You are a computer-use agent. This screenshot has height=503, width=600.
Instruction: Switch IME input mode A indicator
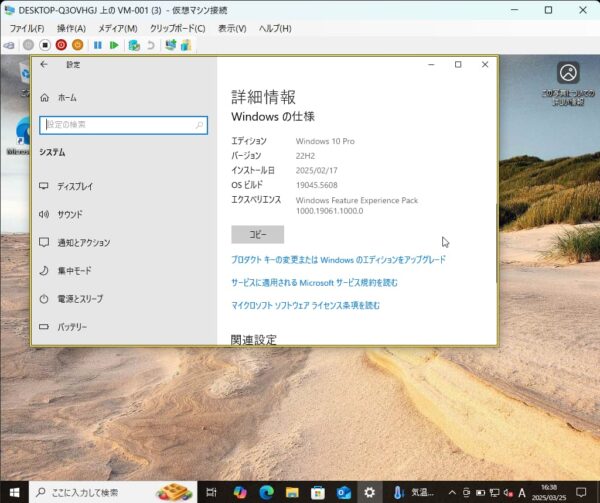[x=522, y=493]
